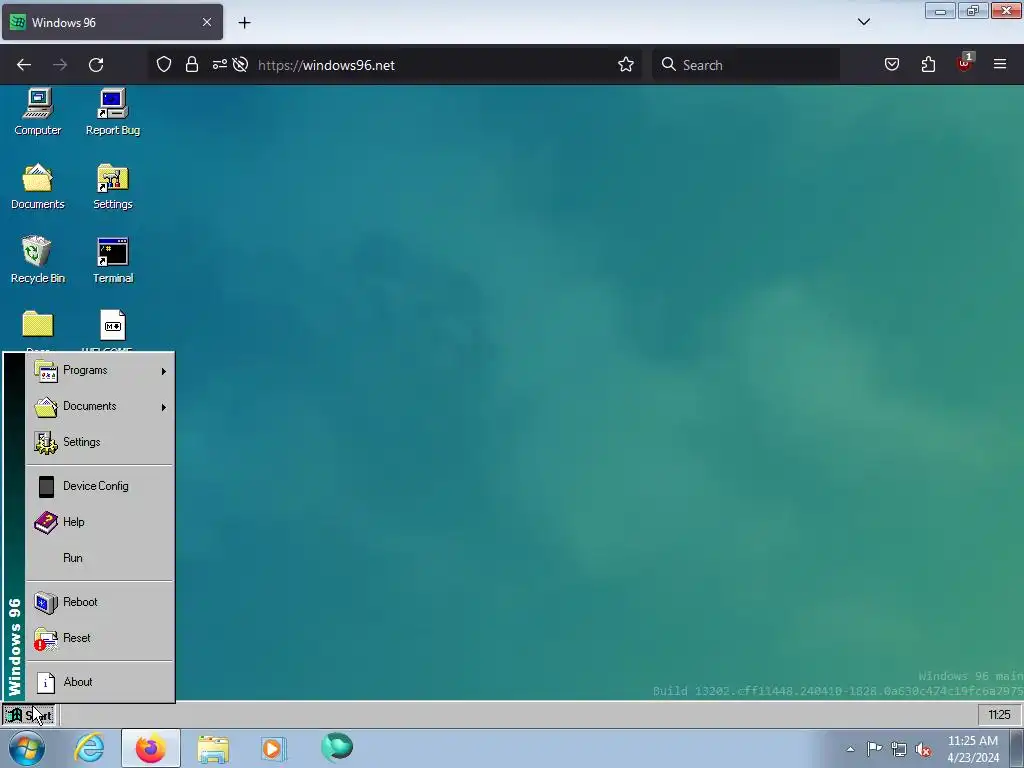The width and height of the screenshot is (1024, 768).
Task: Open the Firefox hamburger menu
Action: coord(1000,64)
